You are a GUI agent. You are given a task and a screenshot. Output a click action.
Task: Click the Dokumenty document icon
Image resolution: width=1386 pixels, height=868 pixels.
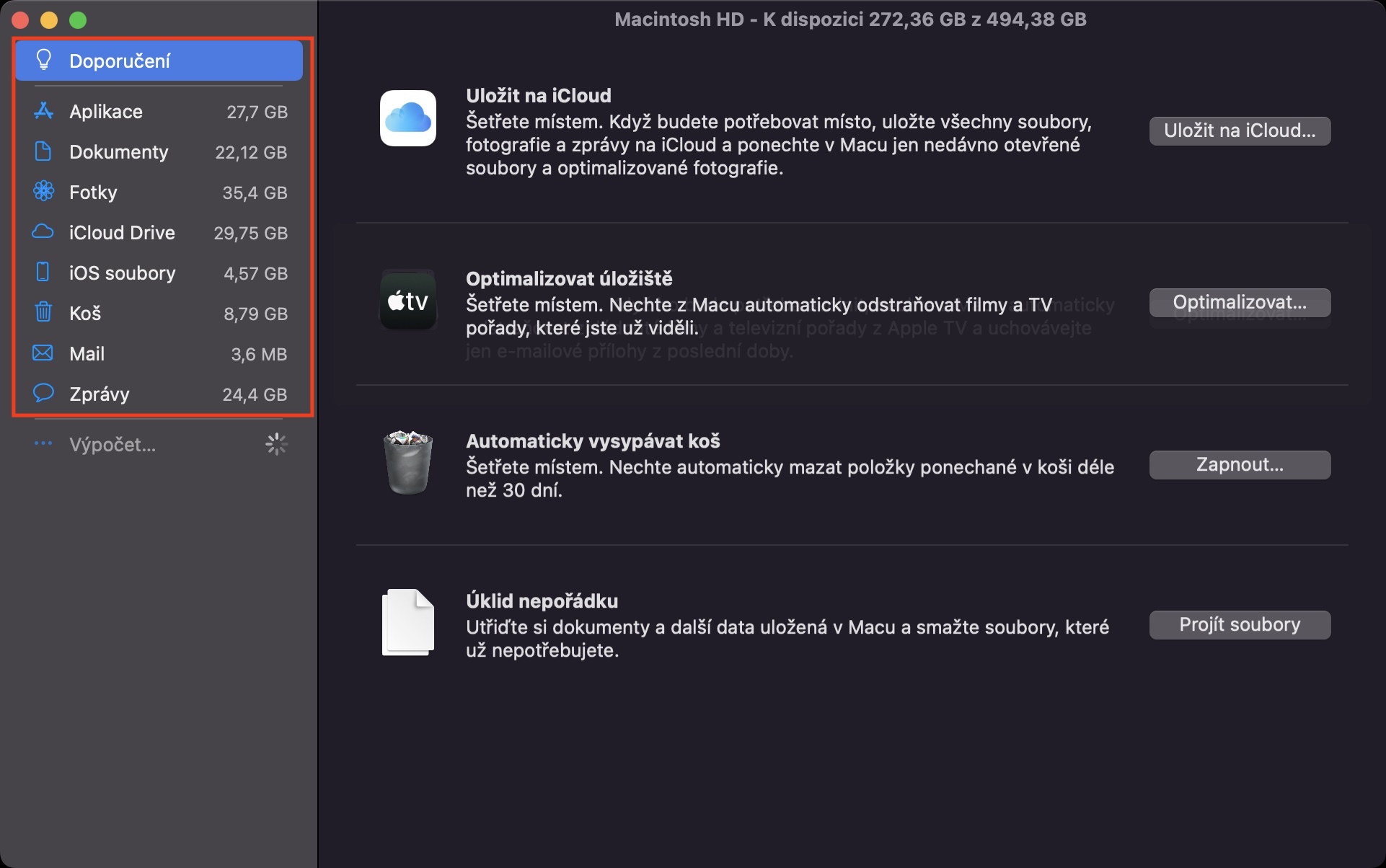[x=43, y=151]
